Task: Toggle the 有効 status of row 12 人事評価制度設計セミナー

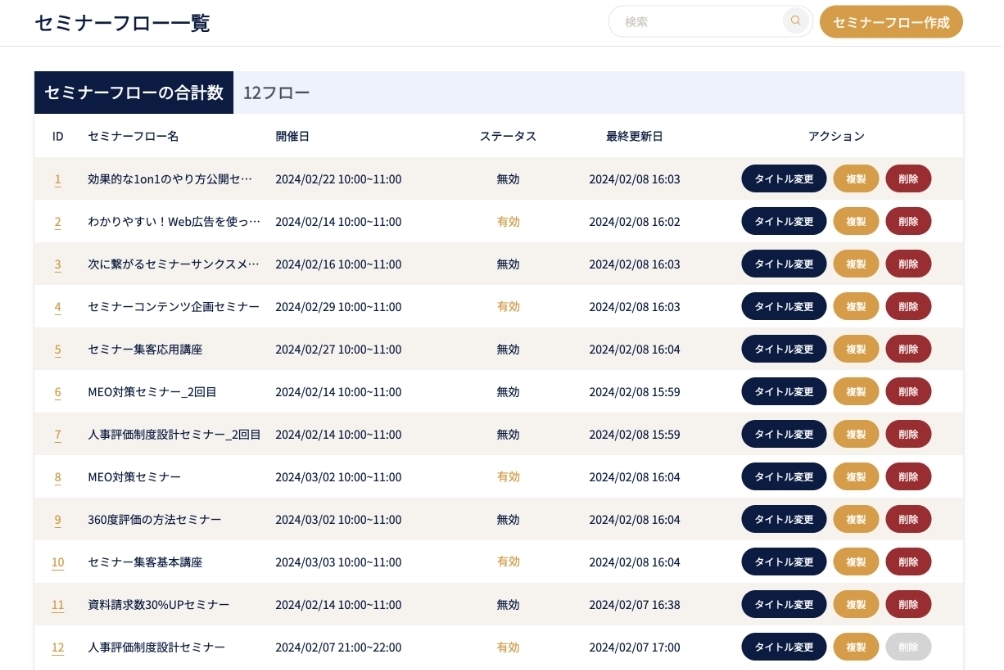Action: tap(509, 647)
